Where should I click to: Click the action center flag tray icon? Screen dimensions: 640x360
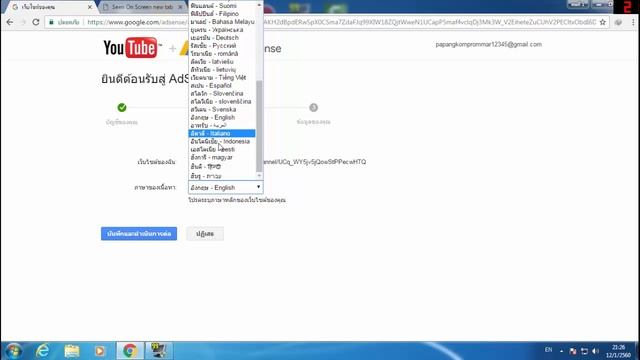[x=573, y=351]
